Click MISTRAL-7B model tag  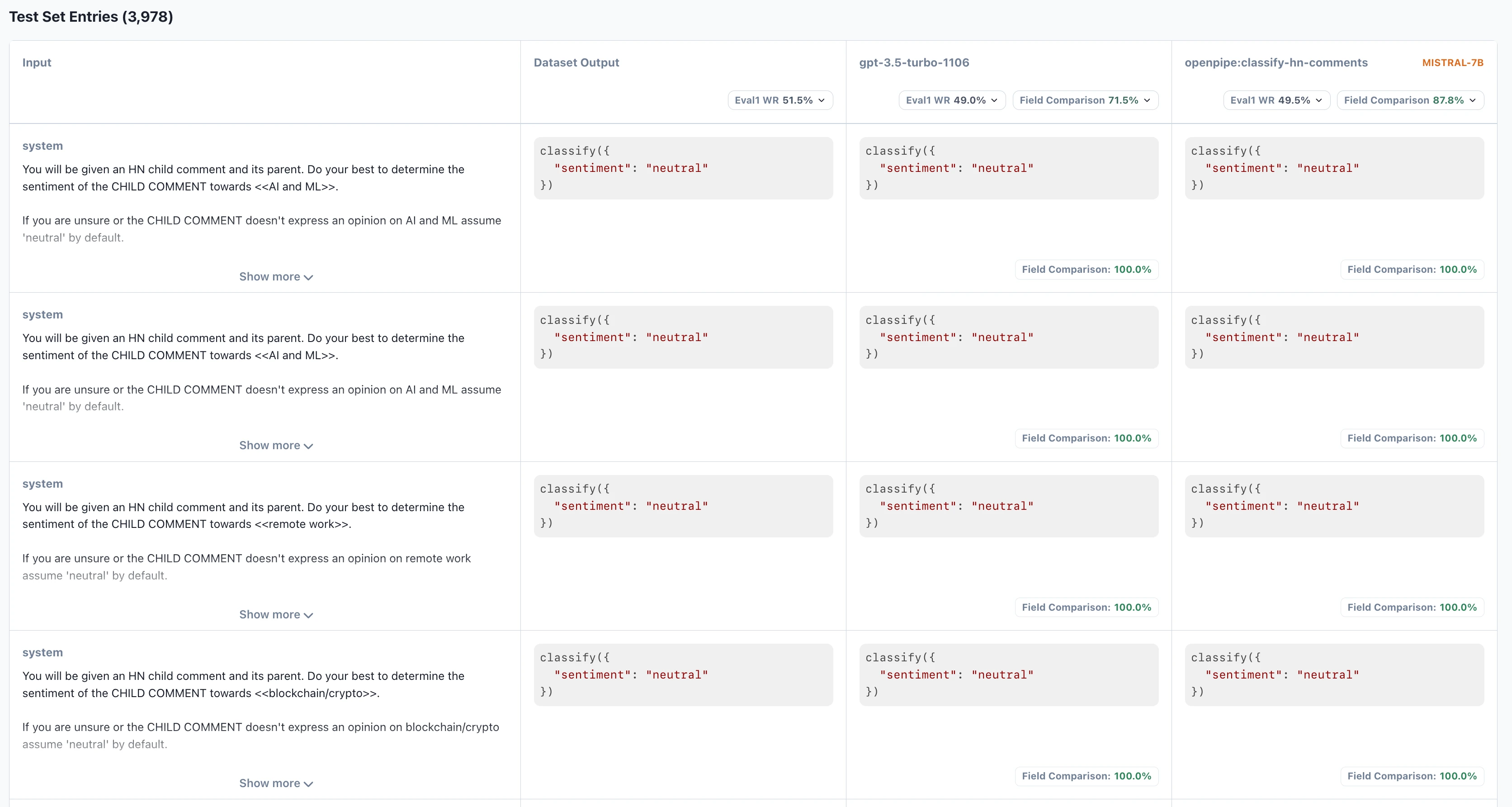point(1452,63)
